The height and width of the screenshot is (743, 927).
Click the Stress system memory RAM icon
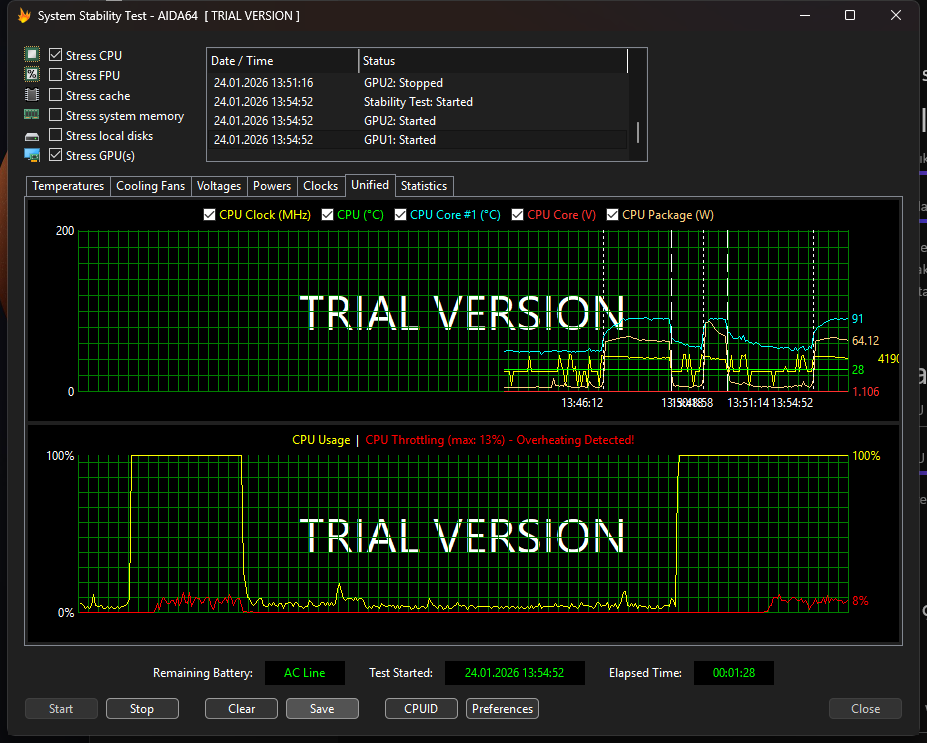(x=31, y=115)
